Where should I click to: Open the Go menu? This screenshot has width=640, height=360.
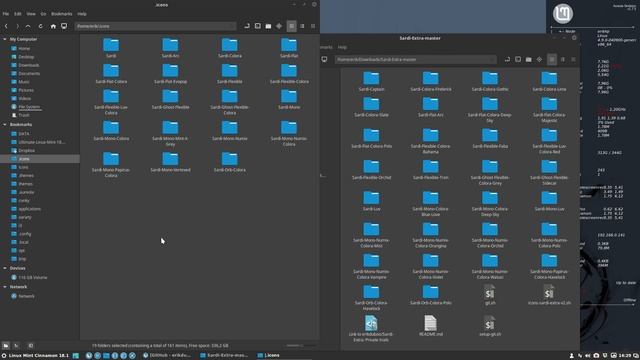coord(43,14)
